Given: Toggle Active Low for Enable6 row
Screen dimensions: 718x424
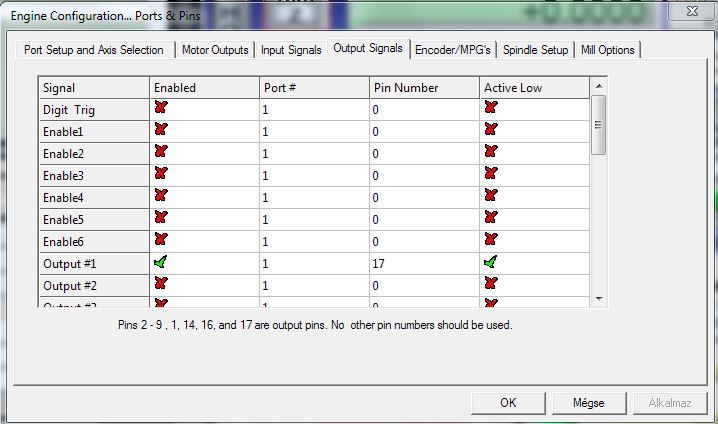Looking at the screenshot, I should pos(491,241).
